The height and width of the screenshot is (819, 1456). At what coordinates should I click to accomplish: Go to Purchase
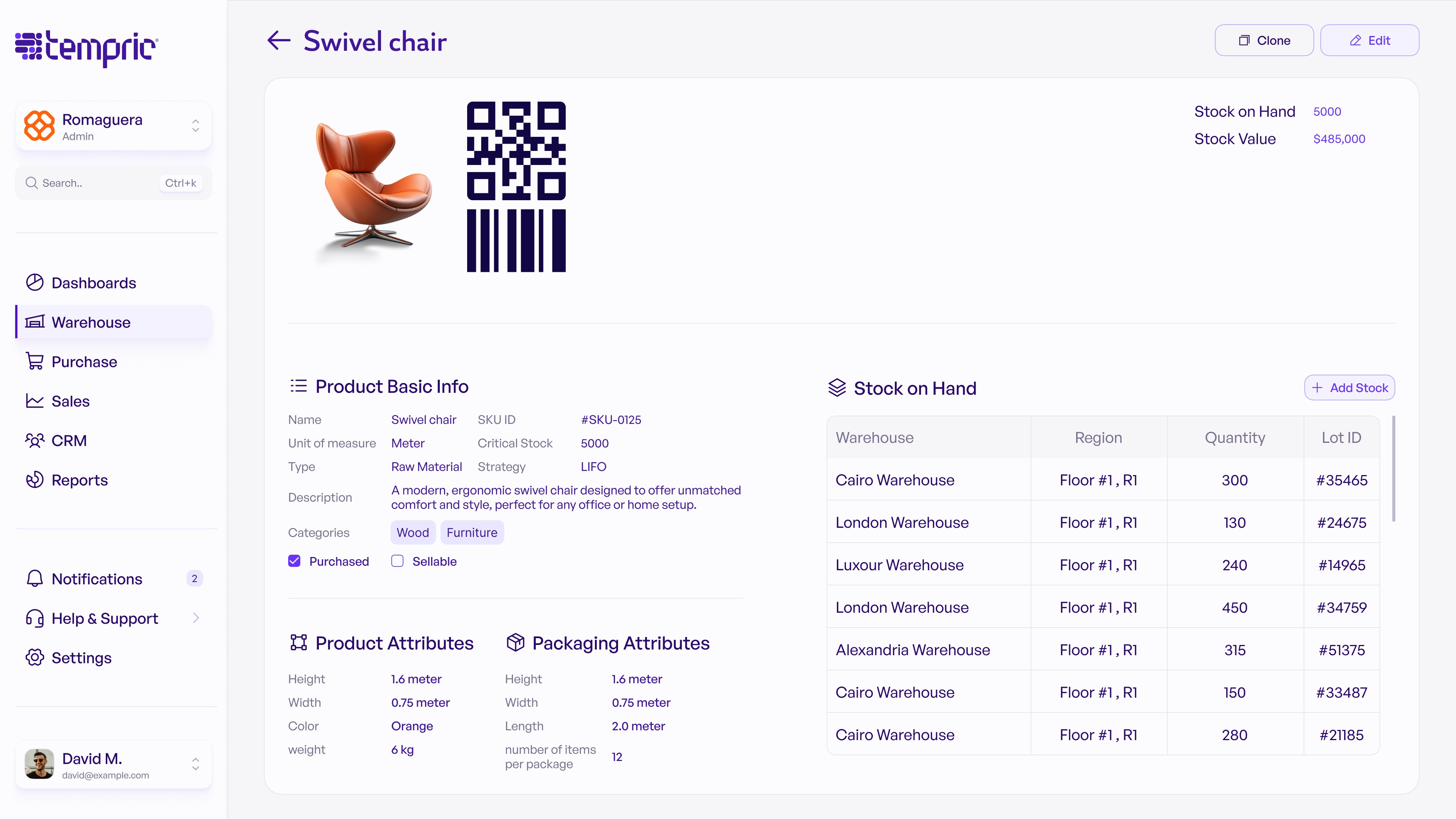coord(114,362)
